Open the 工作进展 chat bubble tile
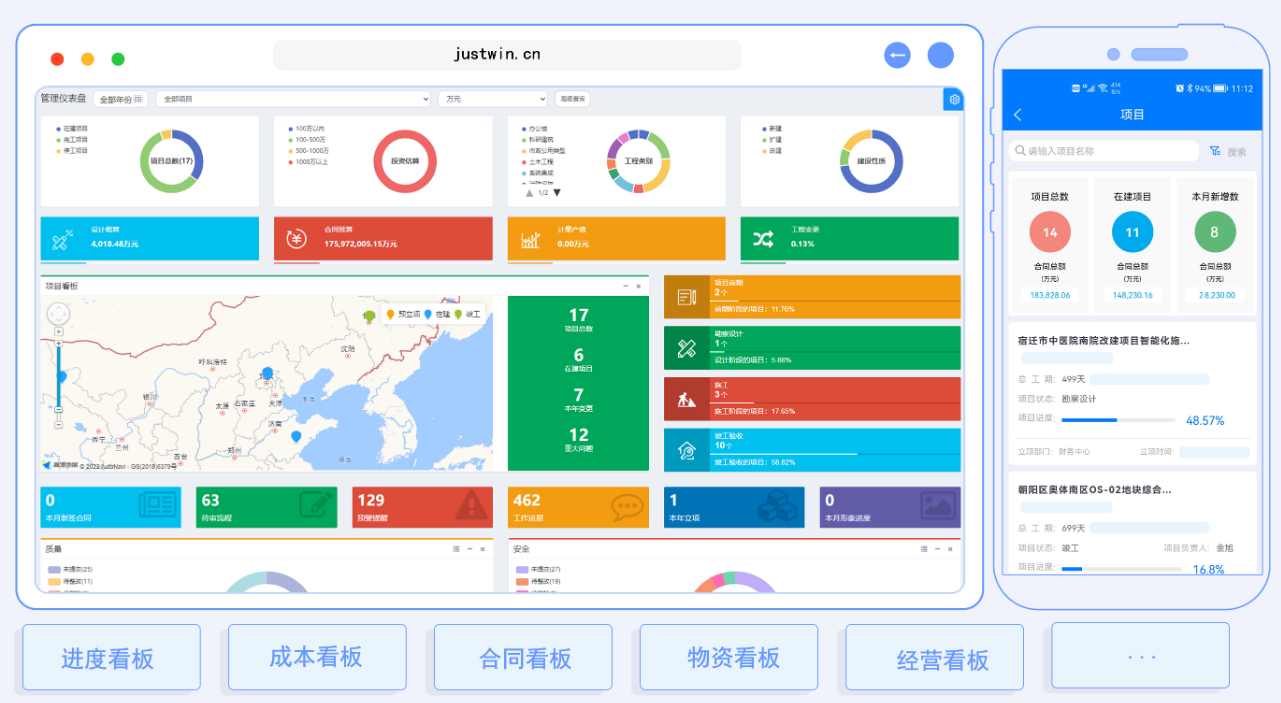This screenshot has width=1281, height=703. point(577,507)
